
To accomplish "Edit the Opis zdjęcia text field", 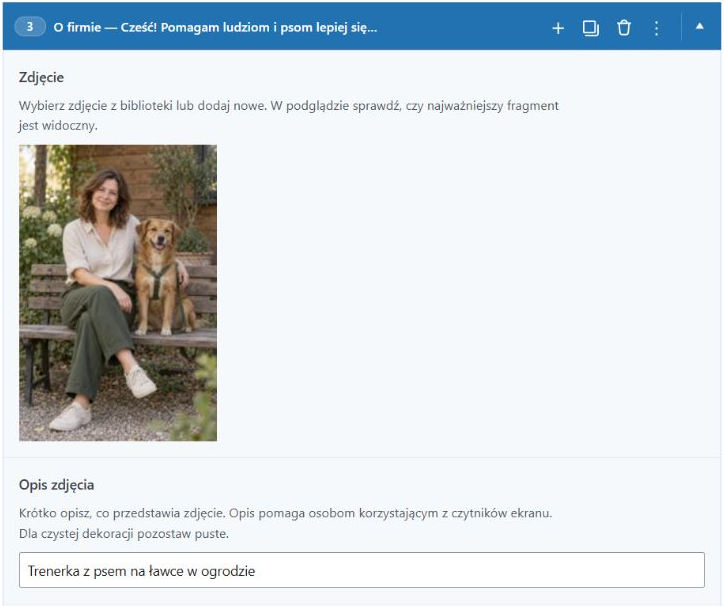I will point(362,570).
